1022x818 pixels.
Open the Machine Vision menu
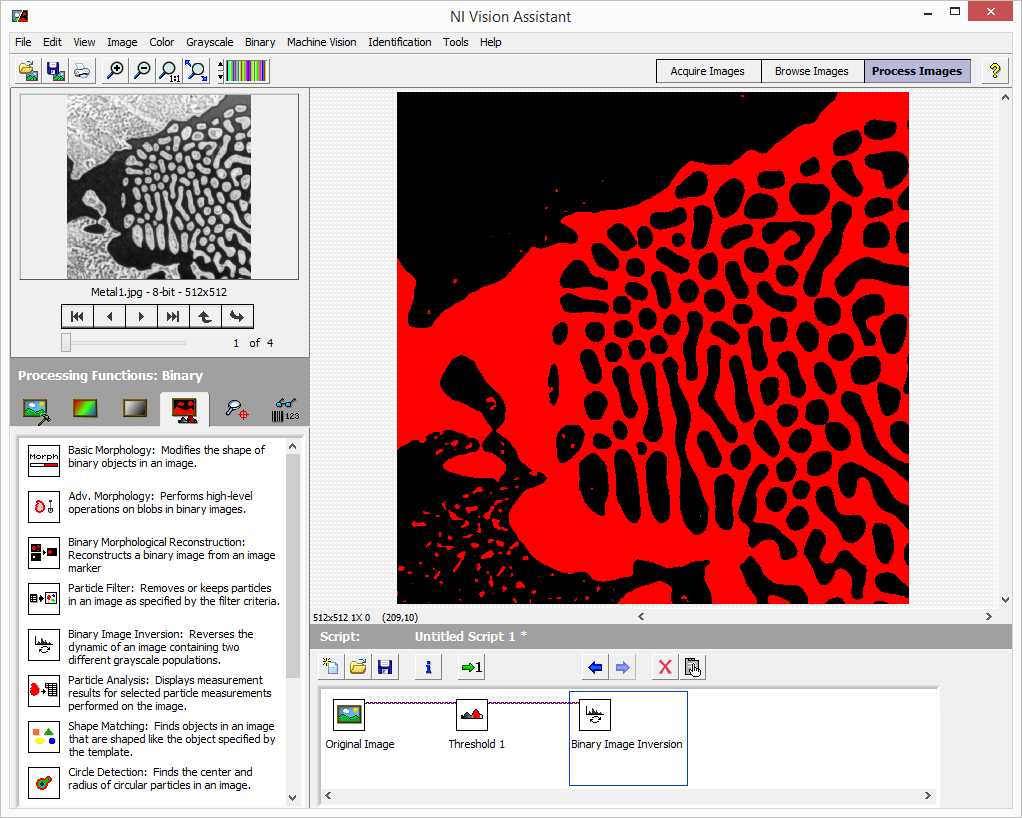[322, 42]
